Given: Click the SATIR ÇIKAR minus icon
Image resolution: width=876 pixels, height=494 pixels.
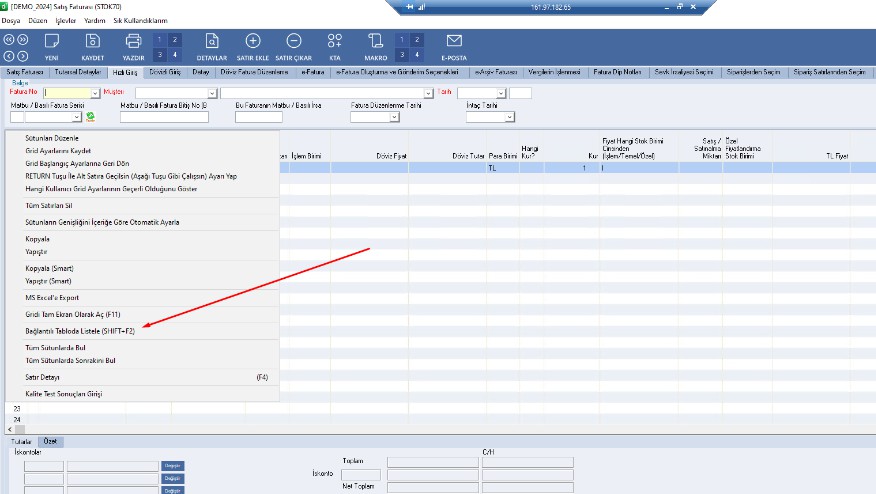Looking at the screenshot, I should coord(294,42).
